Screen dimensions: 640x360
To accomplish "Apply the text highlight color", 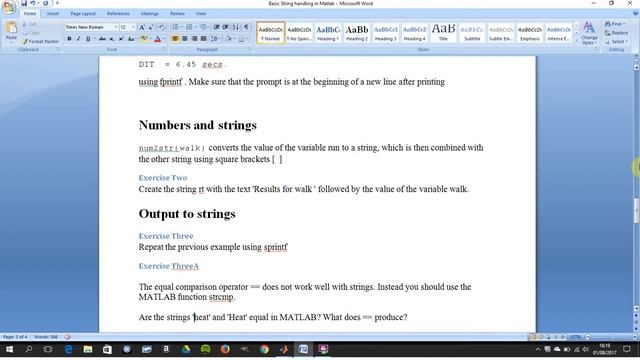I will pos(144,39).
